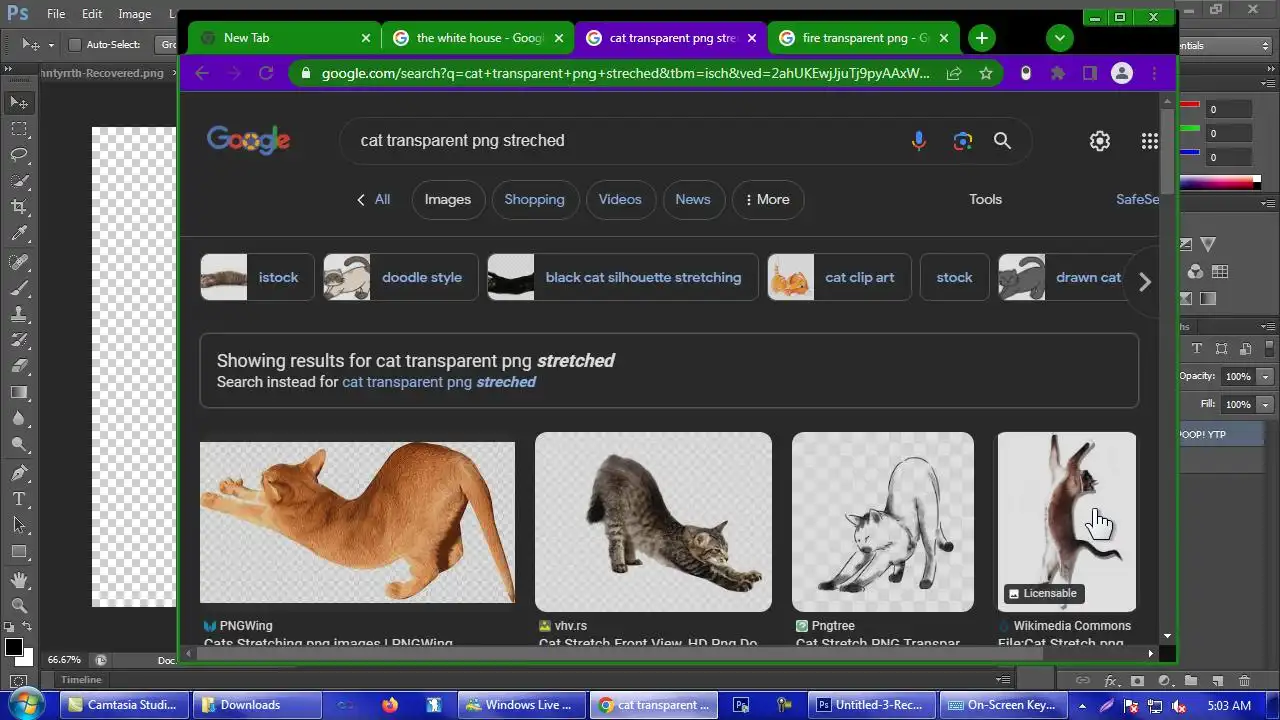Click the Photoshop color ramp spectrum bar
Image resolution: width=1280 pixels, height=720 pixels.
(x=1218, y=182)
